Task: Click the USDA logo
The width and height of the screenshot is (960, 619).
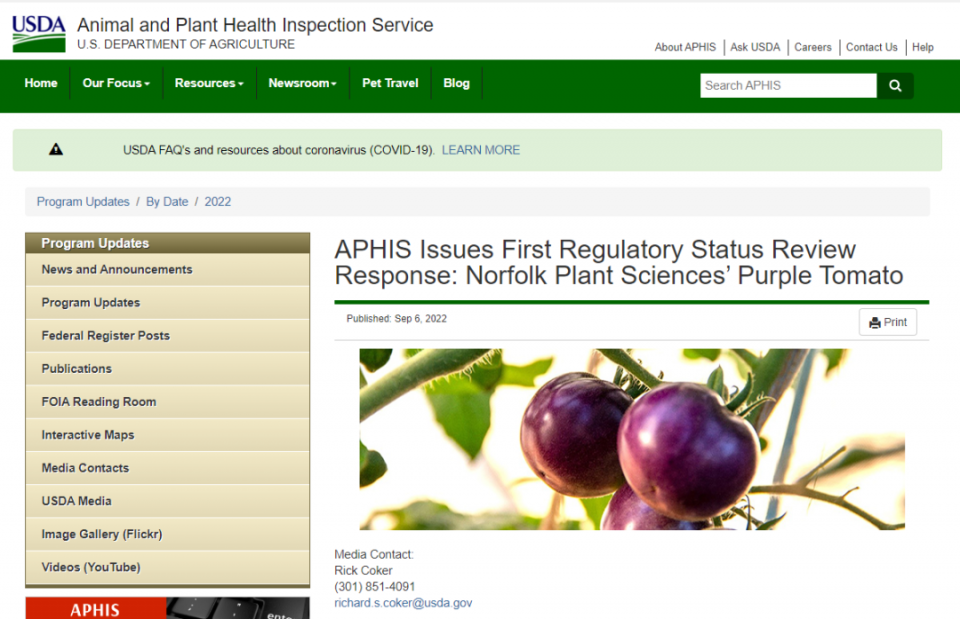Action: pos(39,33)
